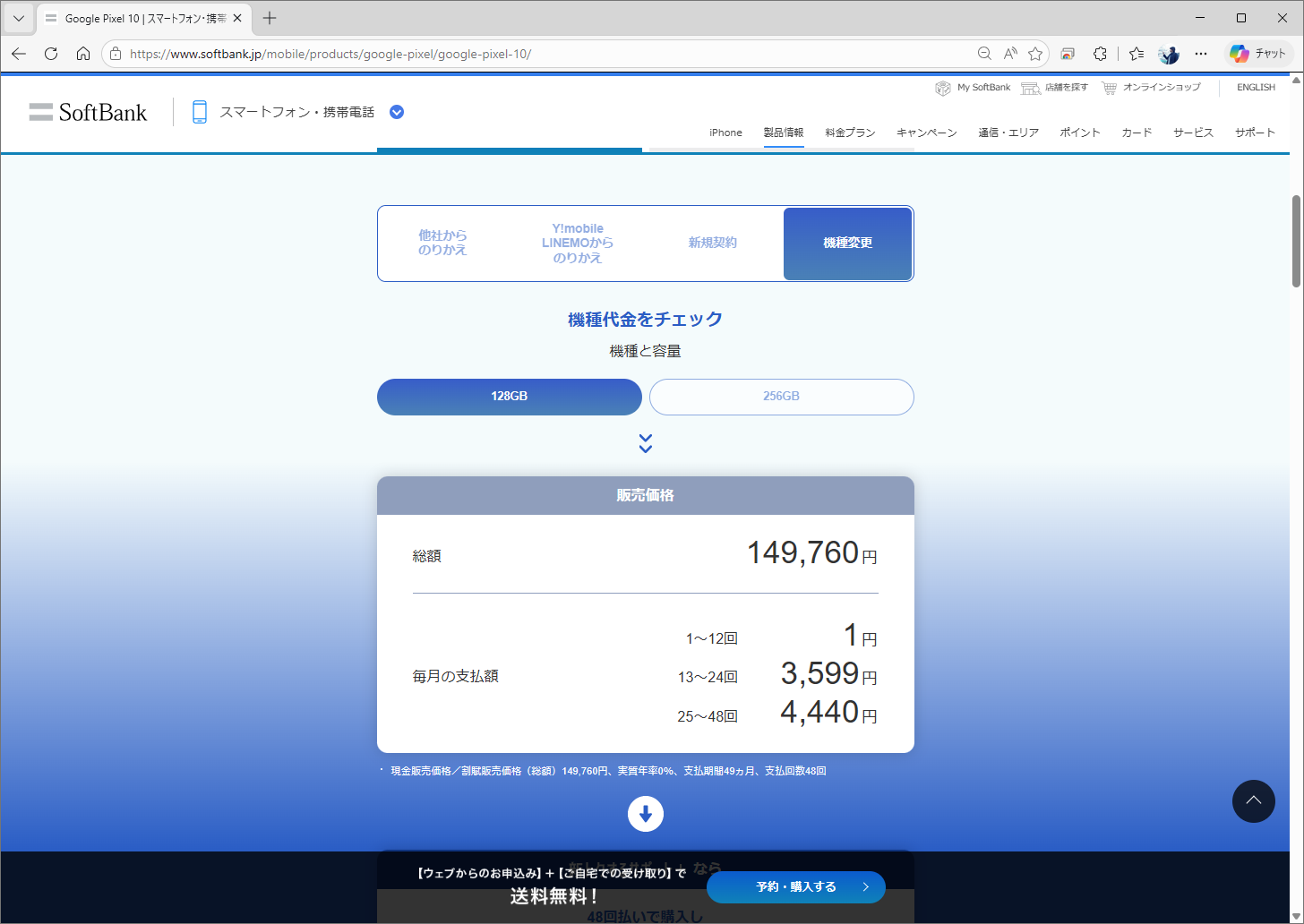This screenshot has width=1304, height=924.
Task: Maximize the browser window
Action: point(1241,18)
